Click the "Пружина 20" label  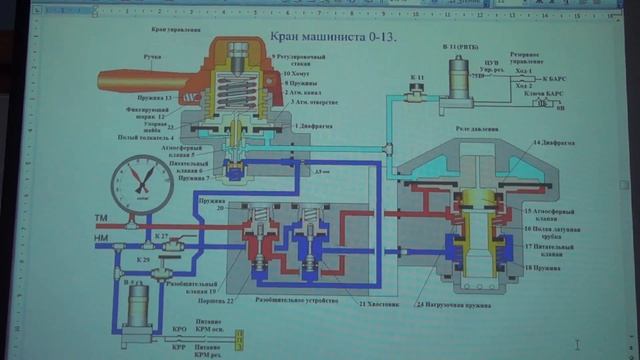pyautogui.click(x=212, y=204)
